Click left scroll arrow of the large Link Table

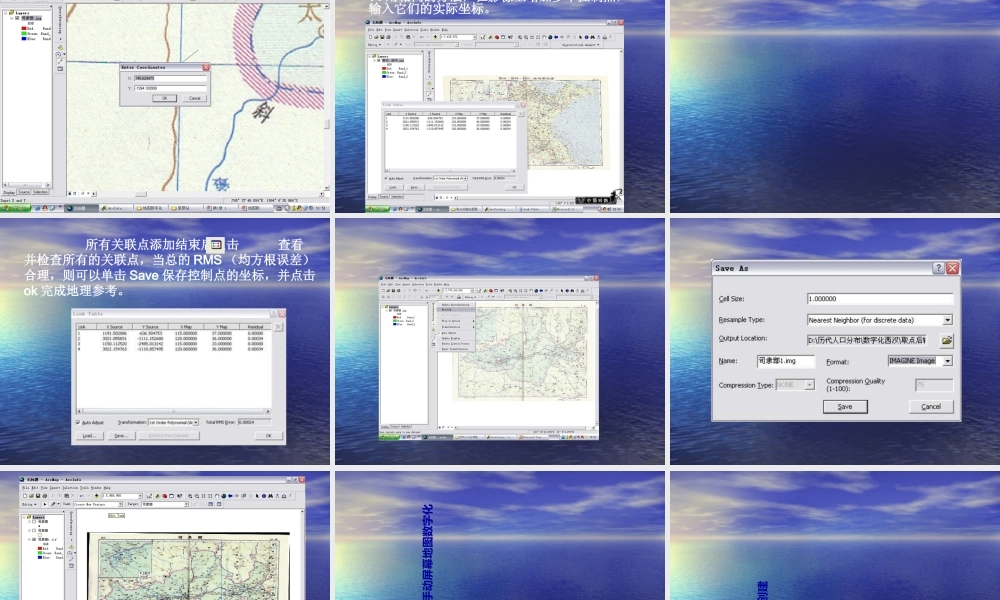(79, 411)
